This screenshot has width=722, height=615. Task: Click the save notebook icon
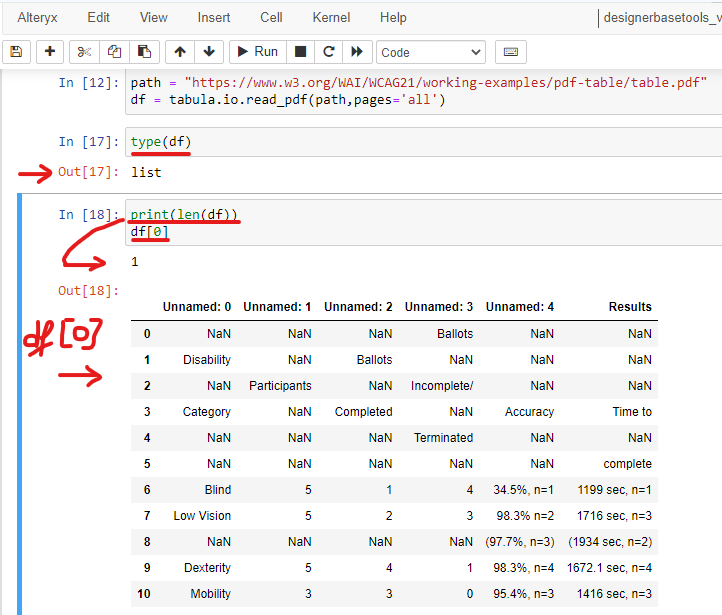(16, 52)
